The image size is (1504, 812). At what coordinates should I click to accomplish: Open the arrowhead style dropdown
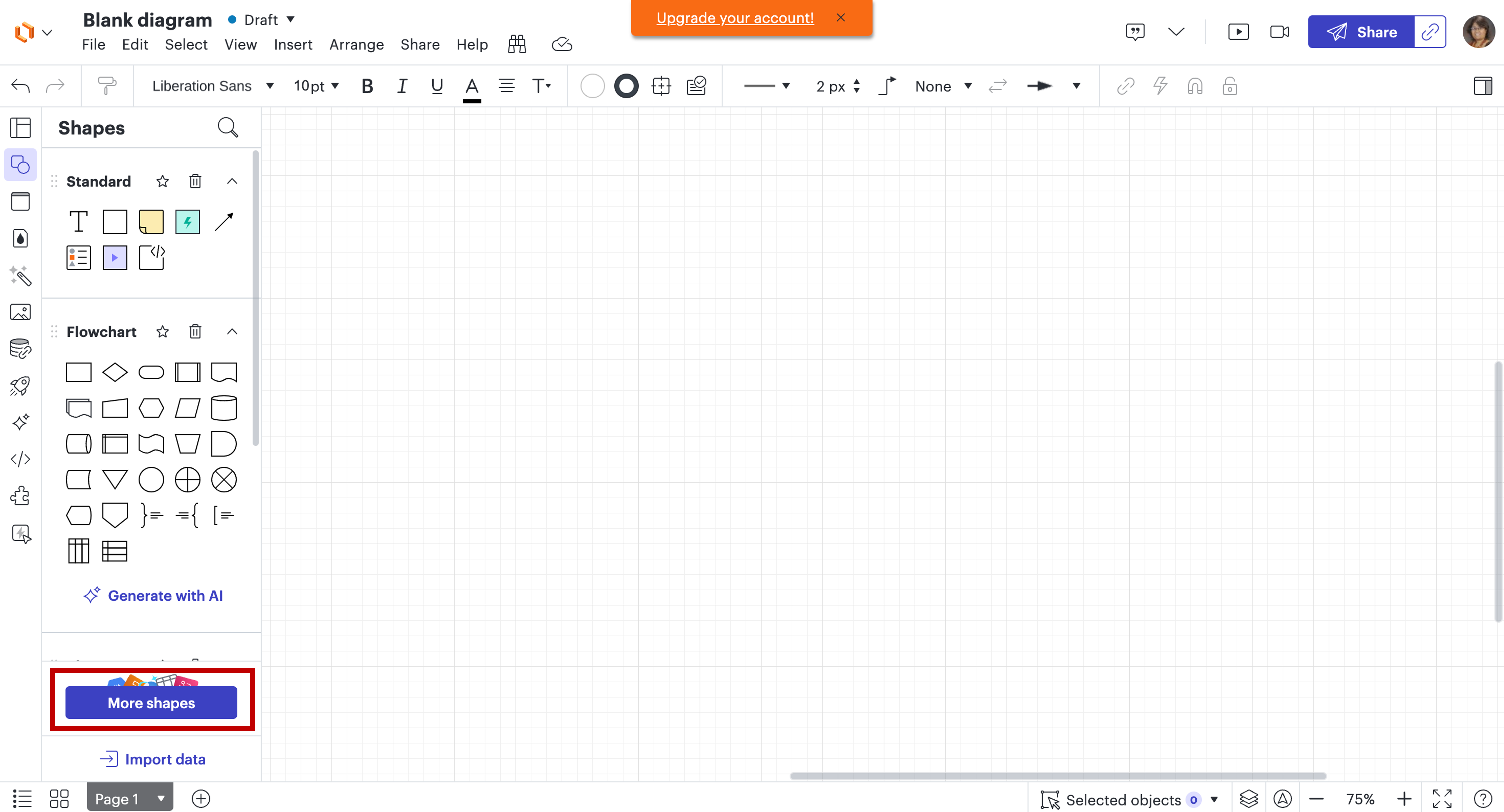1076,86
